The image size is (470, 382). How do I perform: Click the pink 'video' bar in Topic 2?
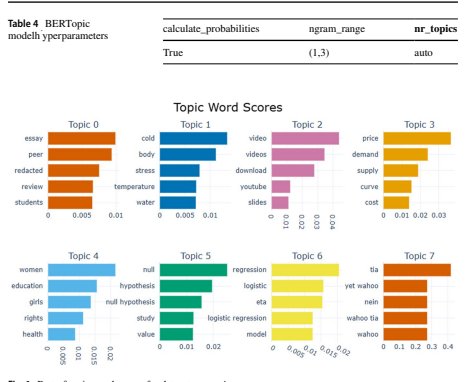pyautogui.click(x=305, y=138)
